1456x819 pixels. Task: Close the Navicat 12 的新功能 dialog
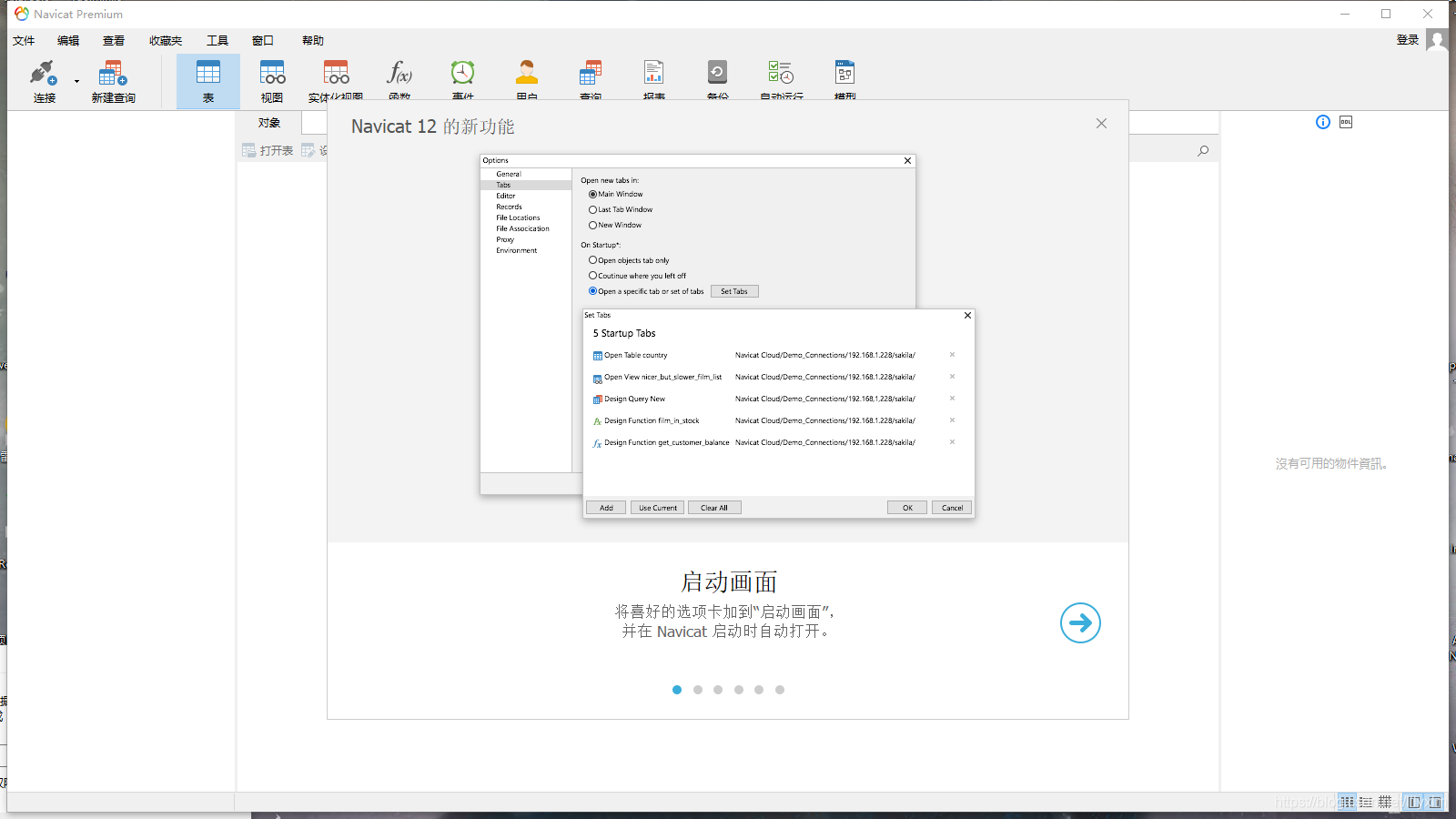click(1101, 123)
